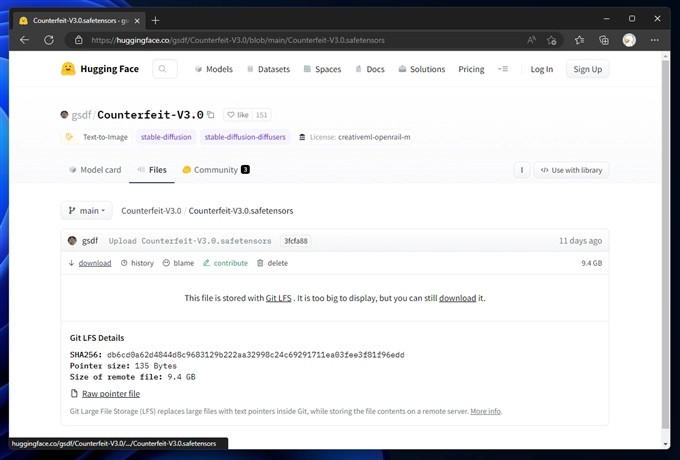Open Models in the navigation bar
This screenshot has height=460, width=680.
pos(214,69)
